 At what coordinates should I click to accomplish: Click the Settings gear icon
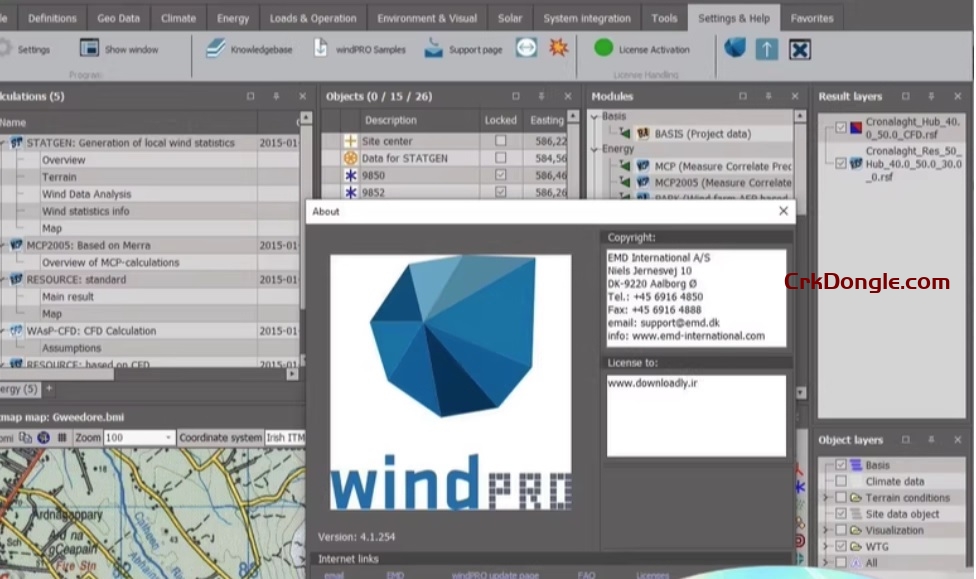(10, 47)
